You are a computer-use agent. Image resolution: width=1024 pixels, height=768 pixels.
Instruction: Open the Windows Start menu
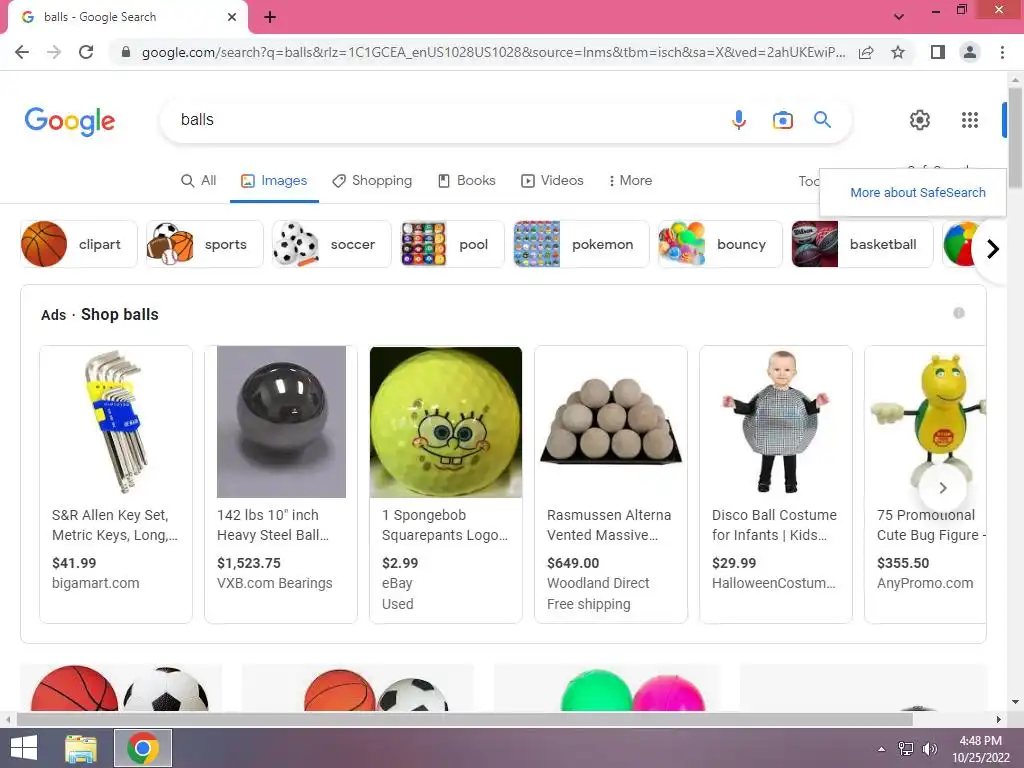click(24, 748)
